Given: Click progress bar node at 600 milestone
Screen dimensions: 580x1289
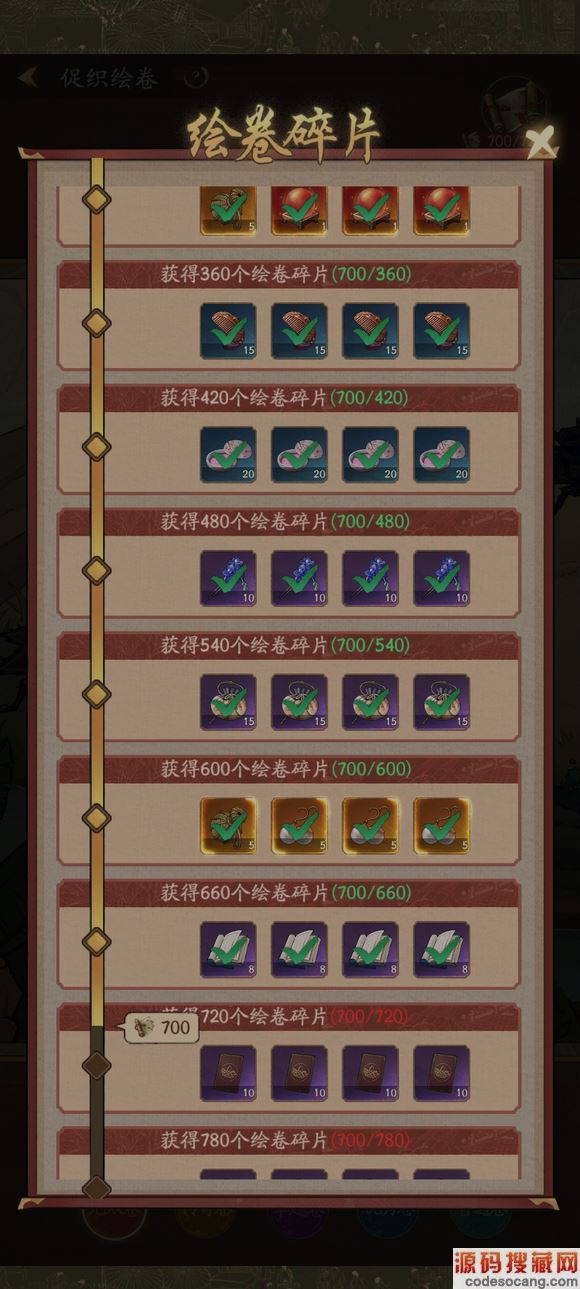Looking at the screenshot, I should tap(96, 817).
